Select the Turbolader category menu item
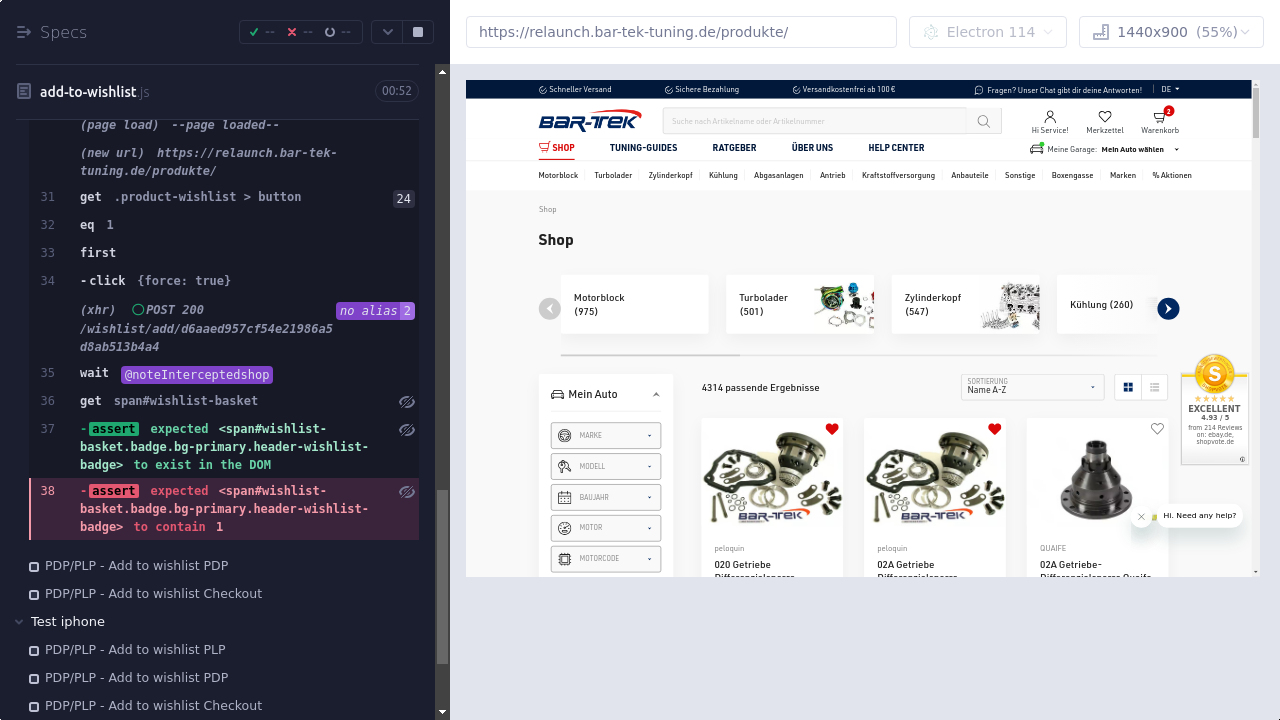 pyautogui.click(x=613, y=176)
